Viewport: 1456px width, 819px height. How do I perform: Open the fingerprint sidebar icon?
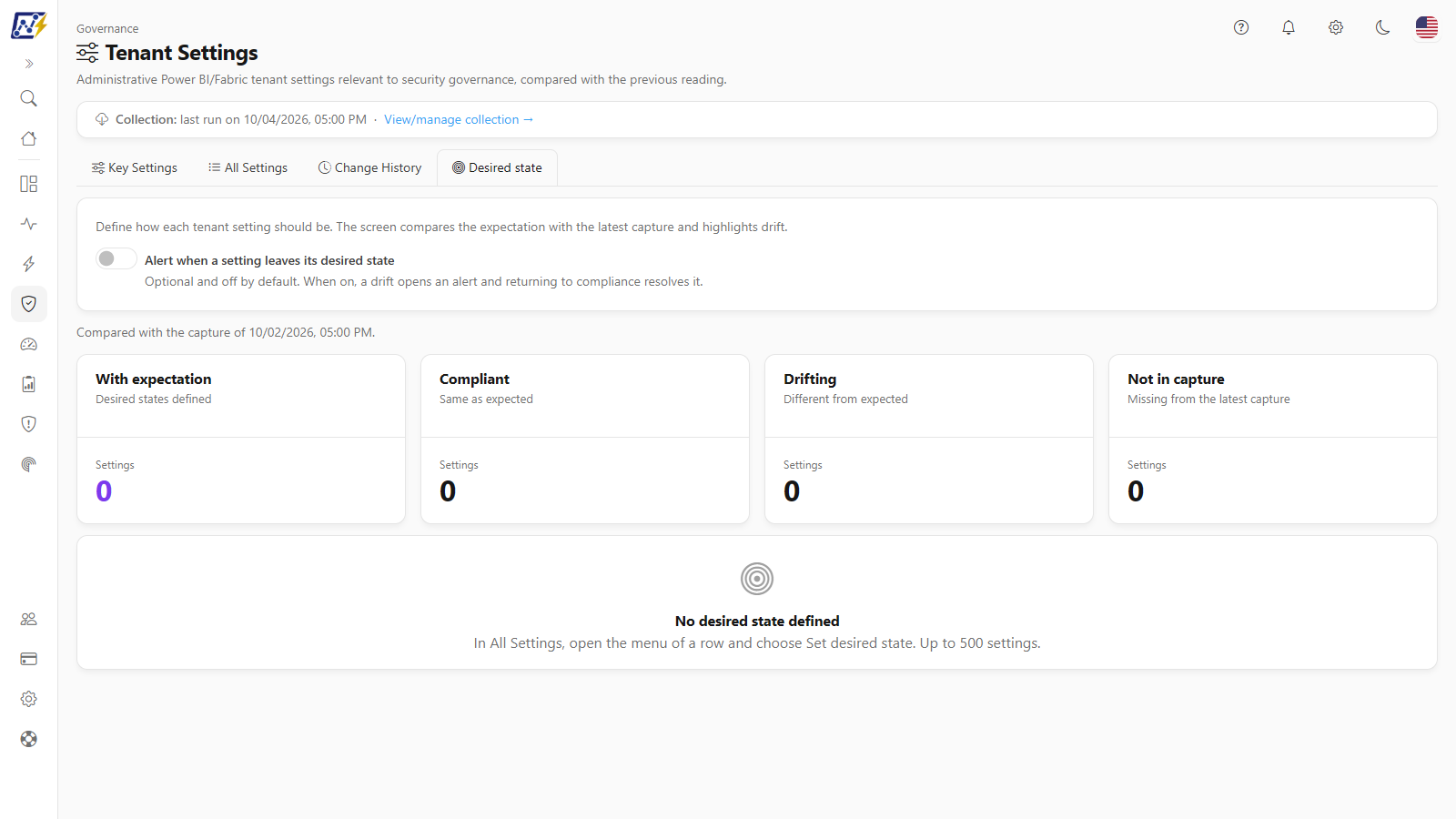[x=29, y=464]
